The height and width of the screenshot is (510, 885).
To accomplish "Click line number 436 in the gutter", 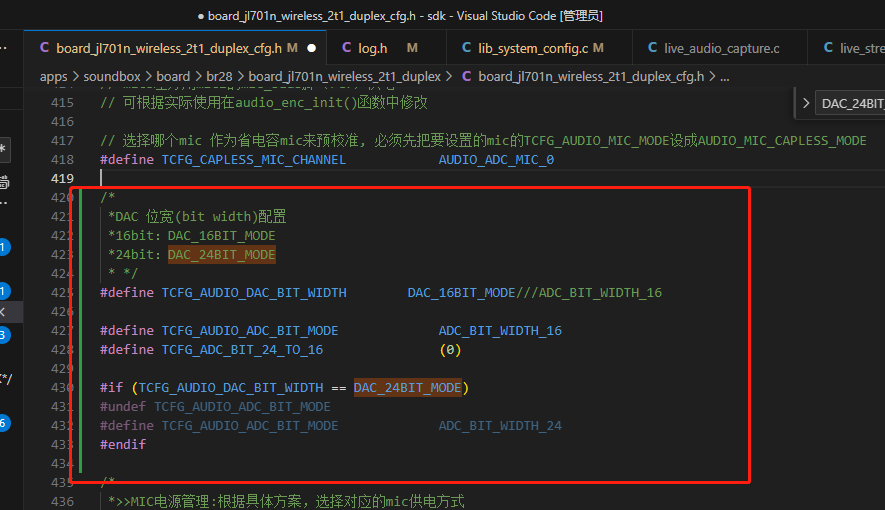I will [x=62, y=501].
